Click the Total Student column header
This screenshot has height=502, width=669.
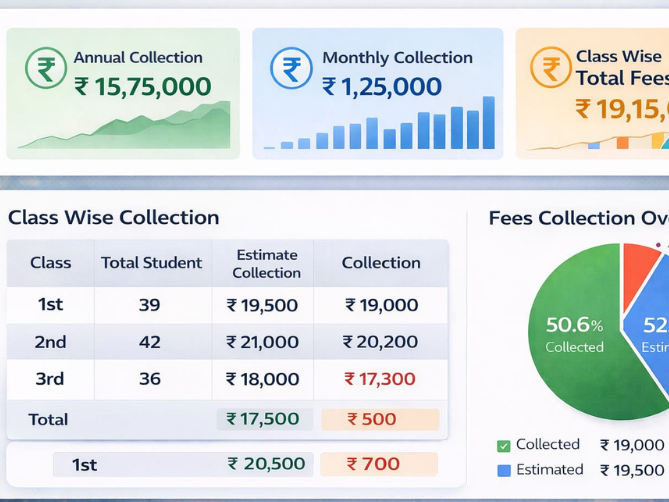pos(151,263)
